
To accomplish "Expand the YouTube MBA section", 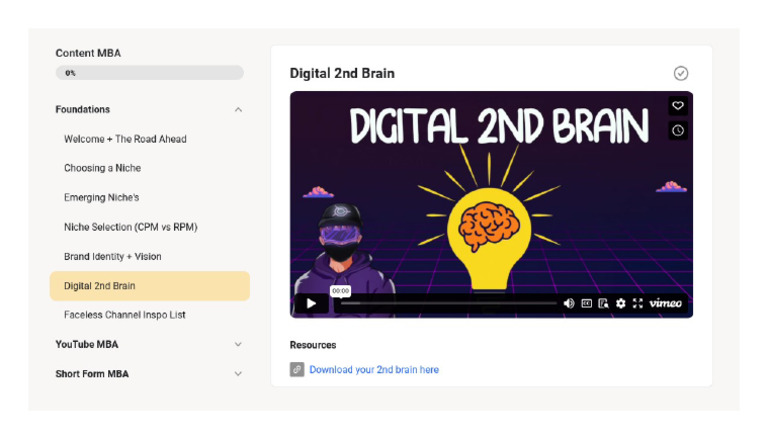I will [238, 344].
